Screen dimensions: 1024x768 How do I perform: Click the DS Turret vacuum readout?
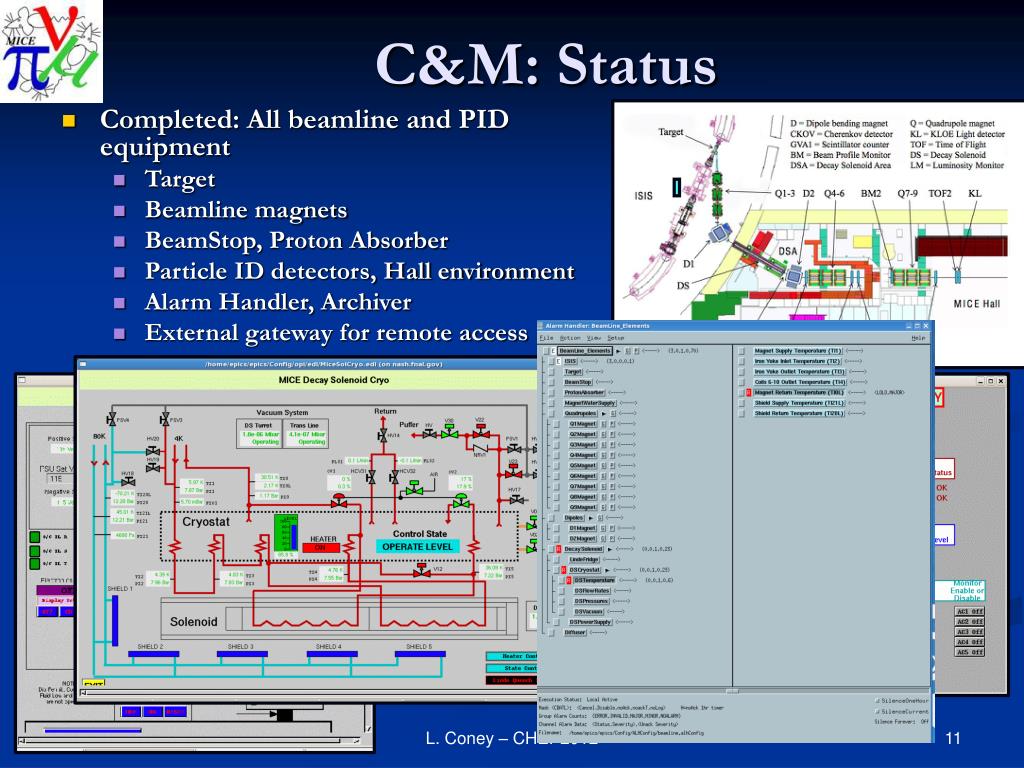pos(261,438)
